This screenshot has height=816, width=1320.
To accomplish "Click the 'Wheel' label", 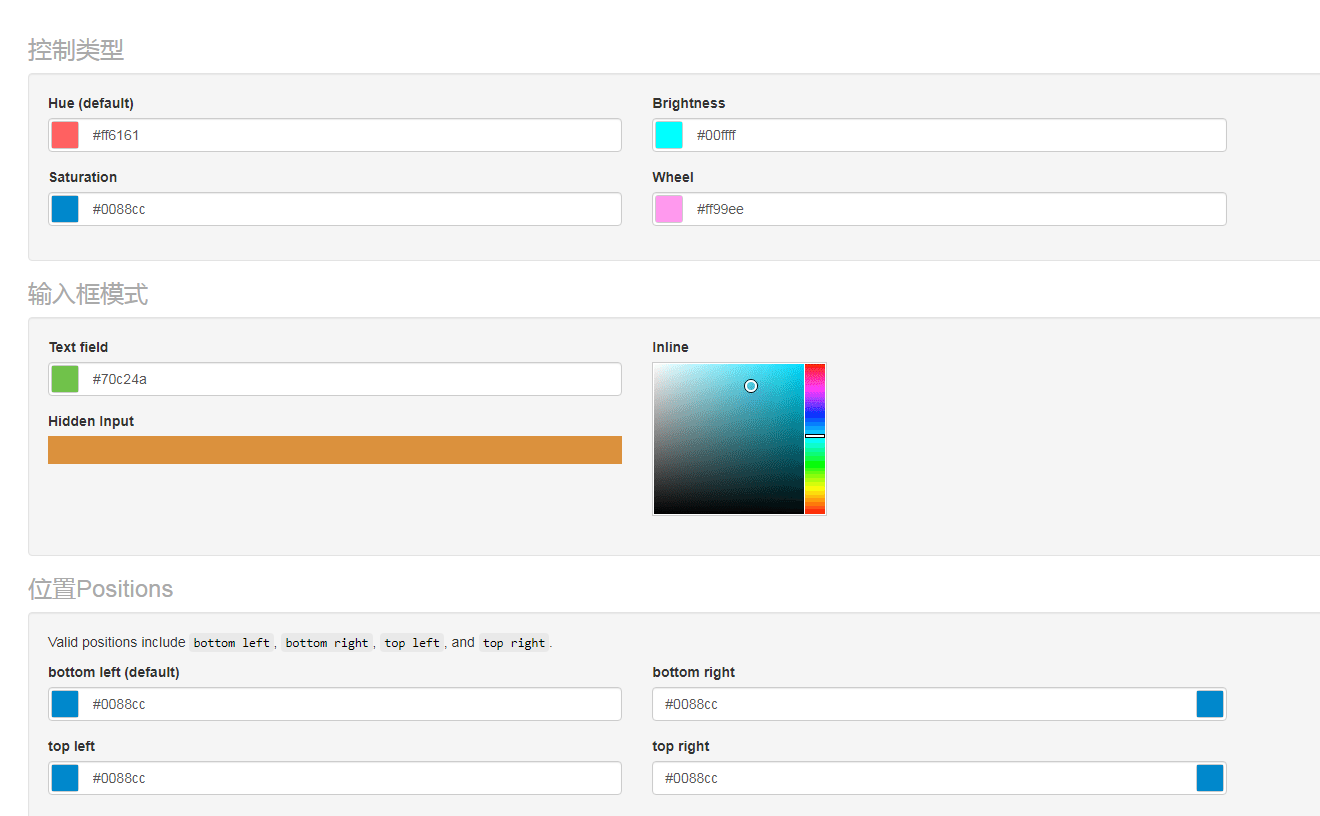I will click(673, 177).
